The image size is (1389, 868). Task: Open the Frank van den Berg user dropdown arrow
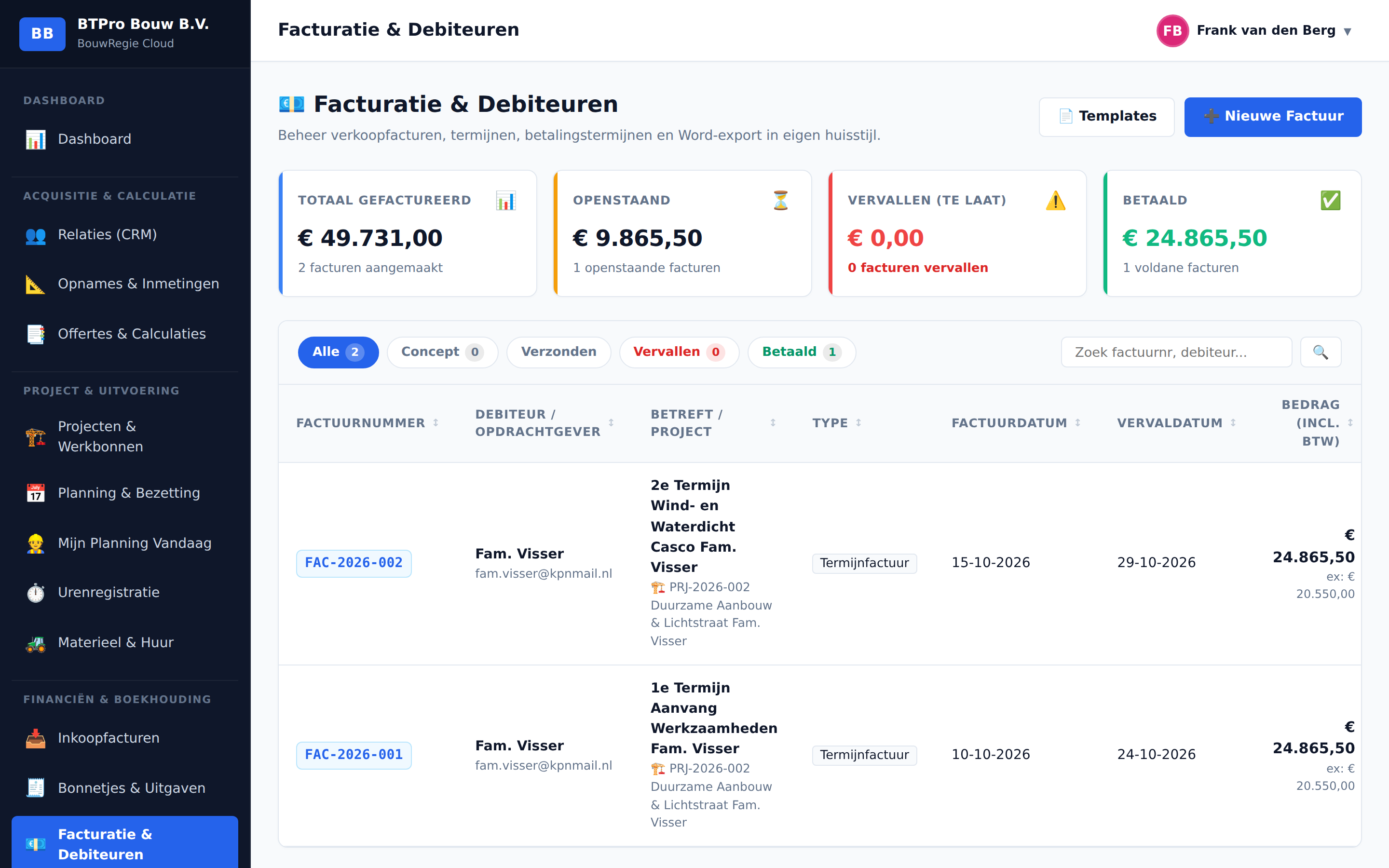coord(1347,31)
